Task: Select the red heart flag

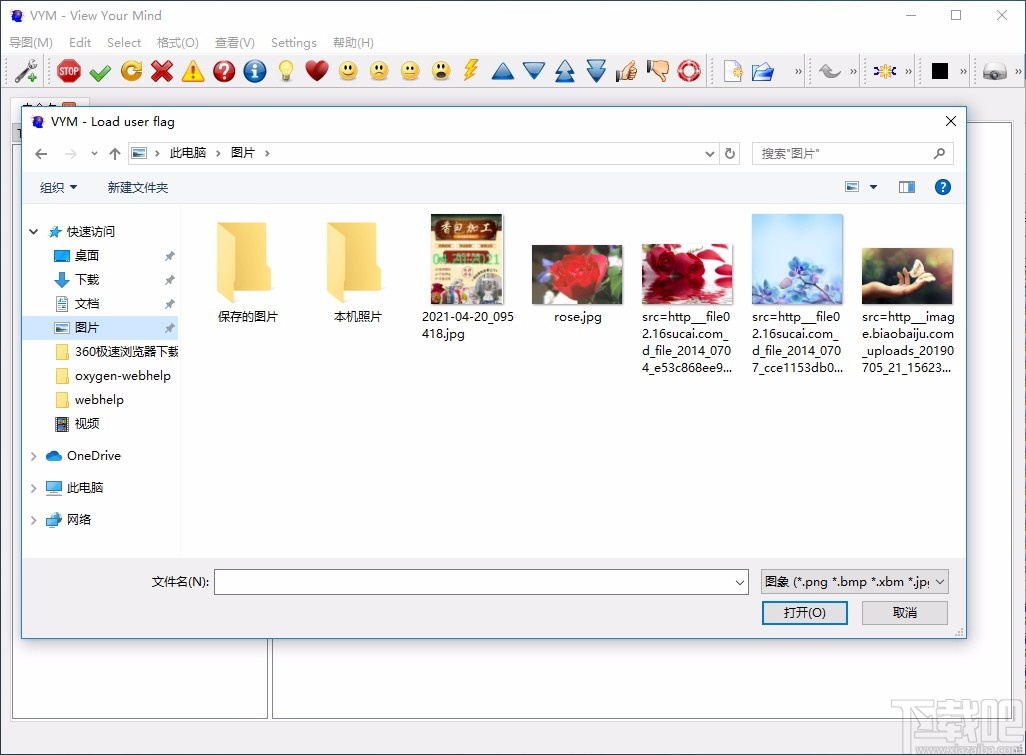Action: pyautogui.click(x=317, y=71)
